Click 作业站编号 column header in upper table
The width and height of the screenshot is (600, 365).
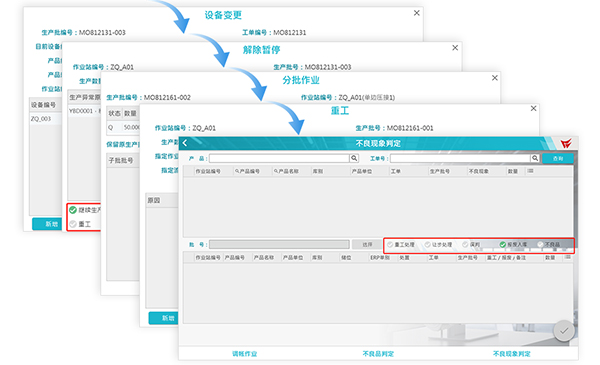point(208,171)
